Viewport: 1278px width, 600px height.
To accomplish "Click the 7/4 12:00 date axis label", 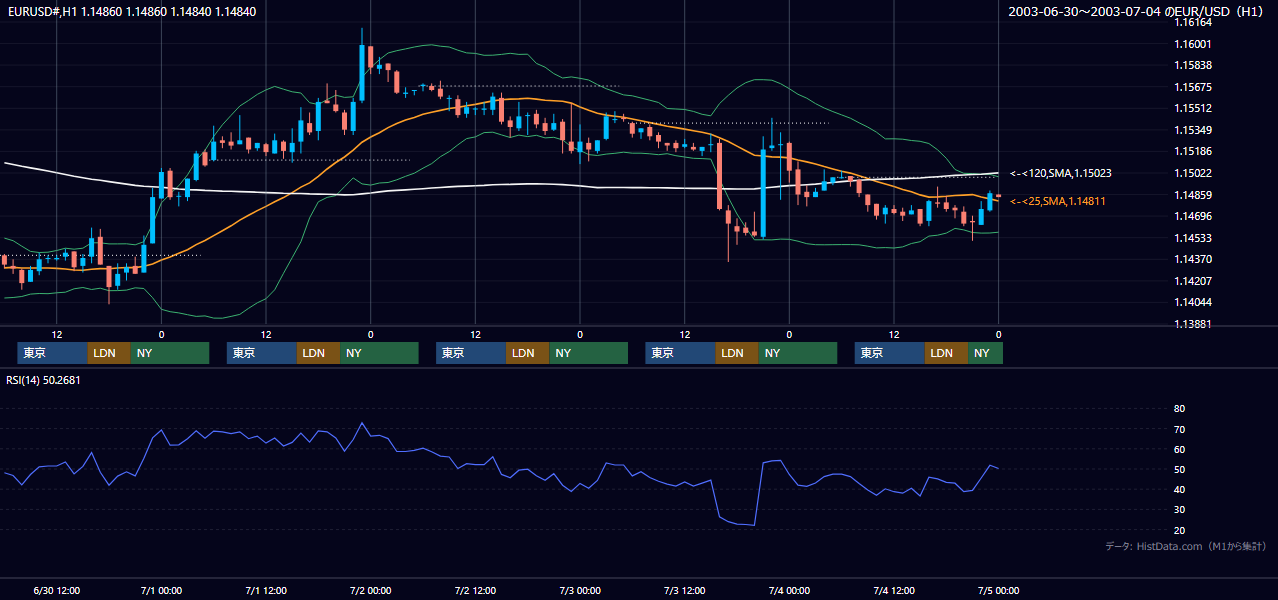I will coord(894,590).
